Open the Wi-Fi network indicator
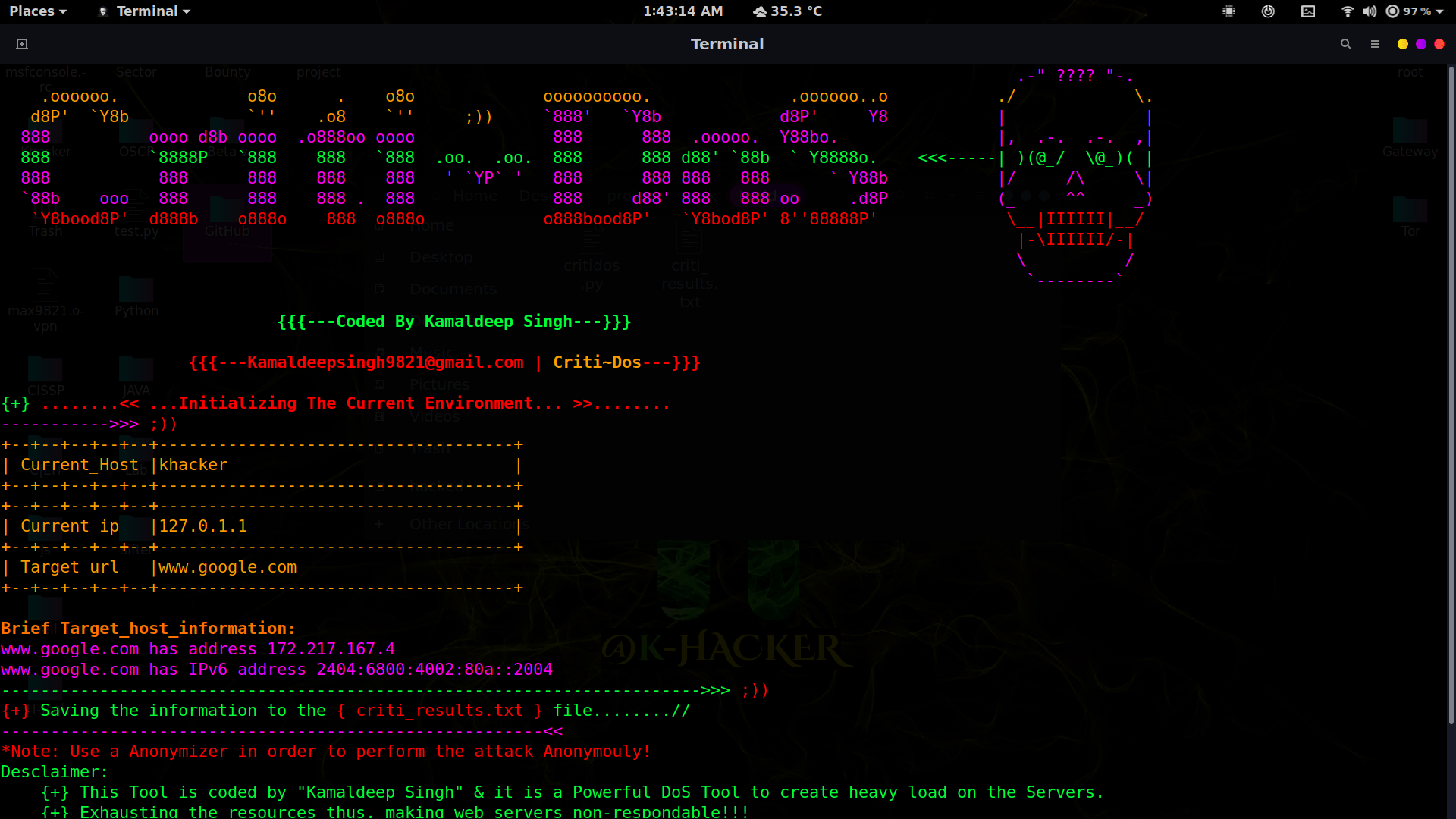This screenshot has height=819, width=1456. coord(1348,11)
